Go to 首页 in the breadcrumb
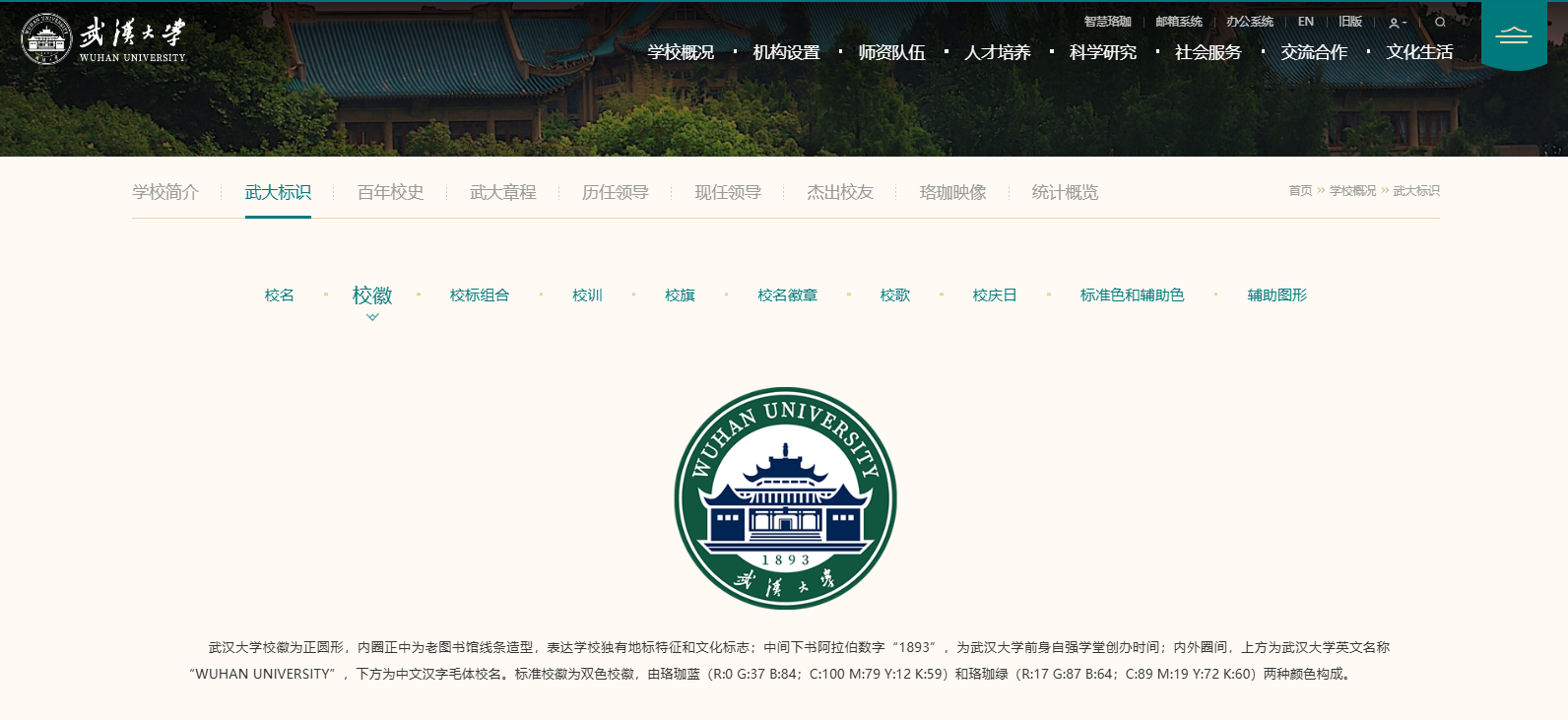This screenshot has width=1568, height=720. click(1300, 191)
